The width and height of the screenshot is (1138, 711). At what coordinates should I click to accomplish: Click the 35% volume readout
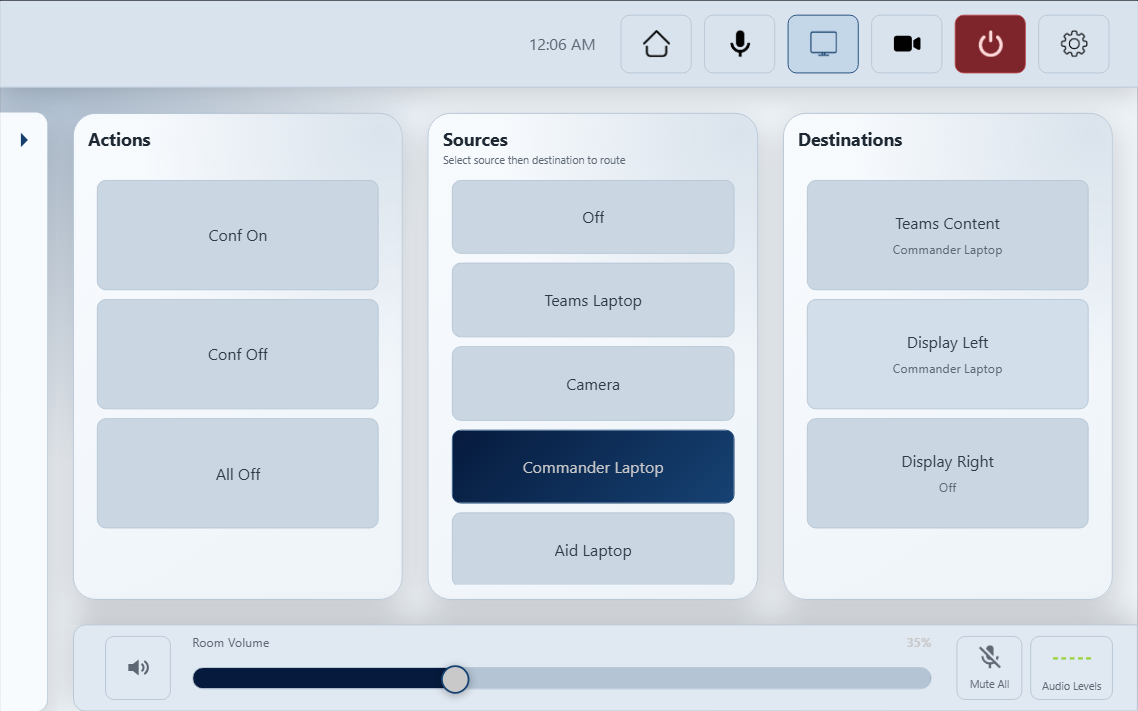point(918,643)
